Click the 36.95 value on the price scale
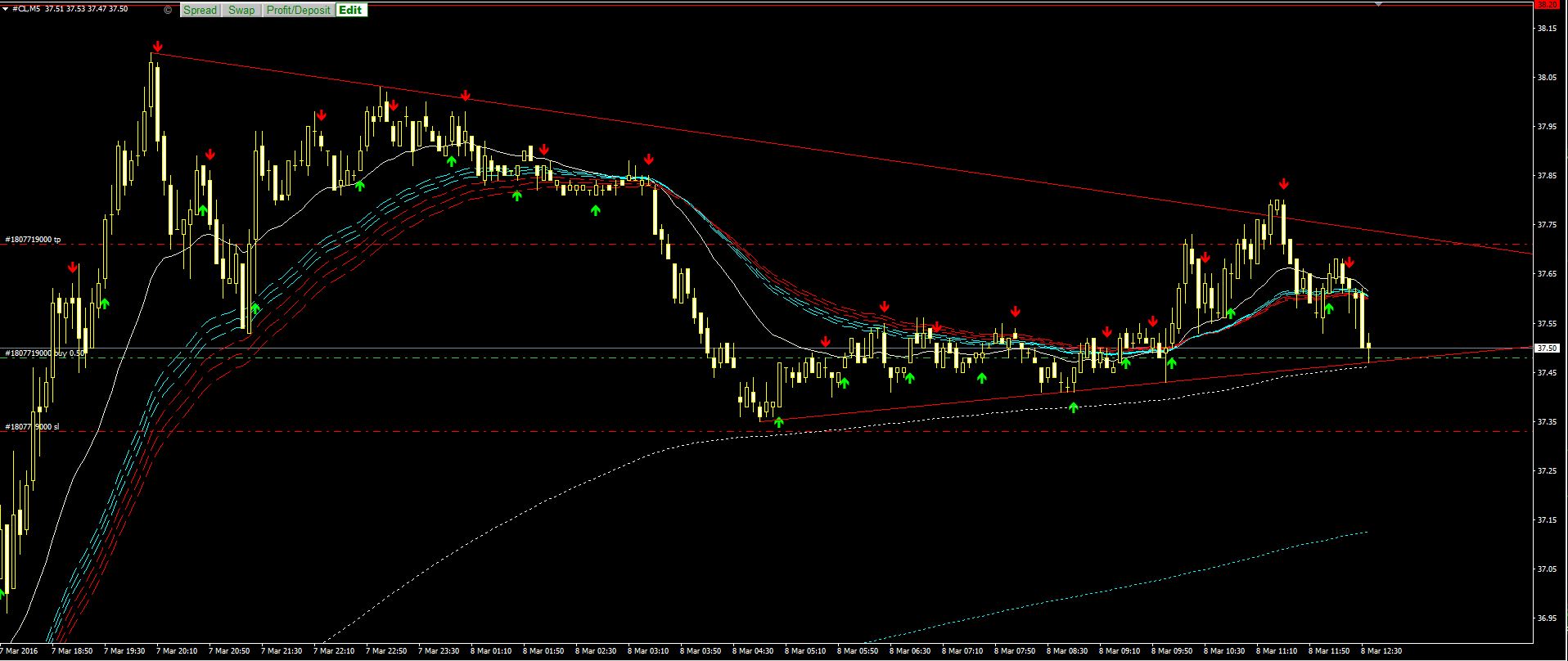Screen dimensions: 1568x661 1547,618
